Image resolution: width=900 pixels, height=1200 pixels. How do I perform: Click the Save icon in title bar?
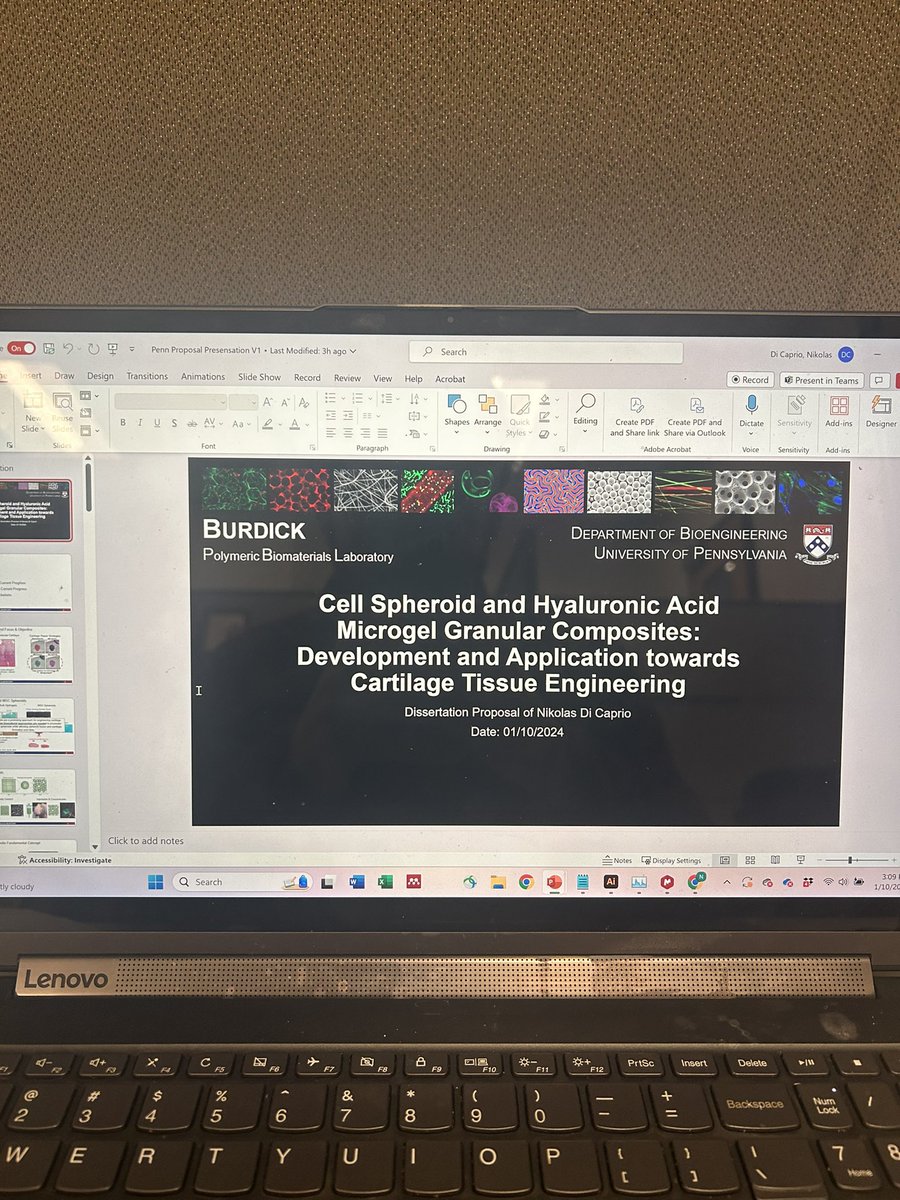pyautogui.click(x=49, y=349)
